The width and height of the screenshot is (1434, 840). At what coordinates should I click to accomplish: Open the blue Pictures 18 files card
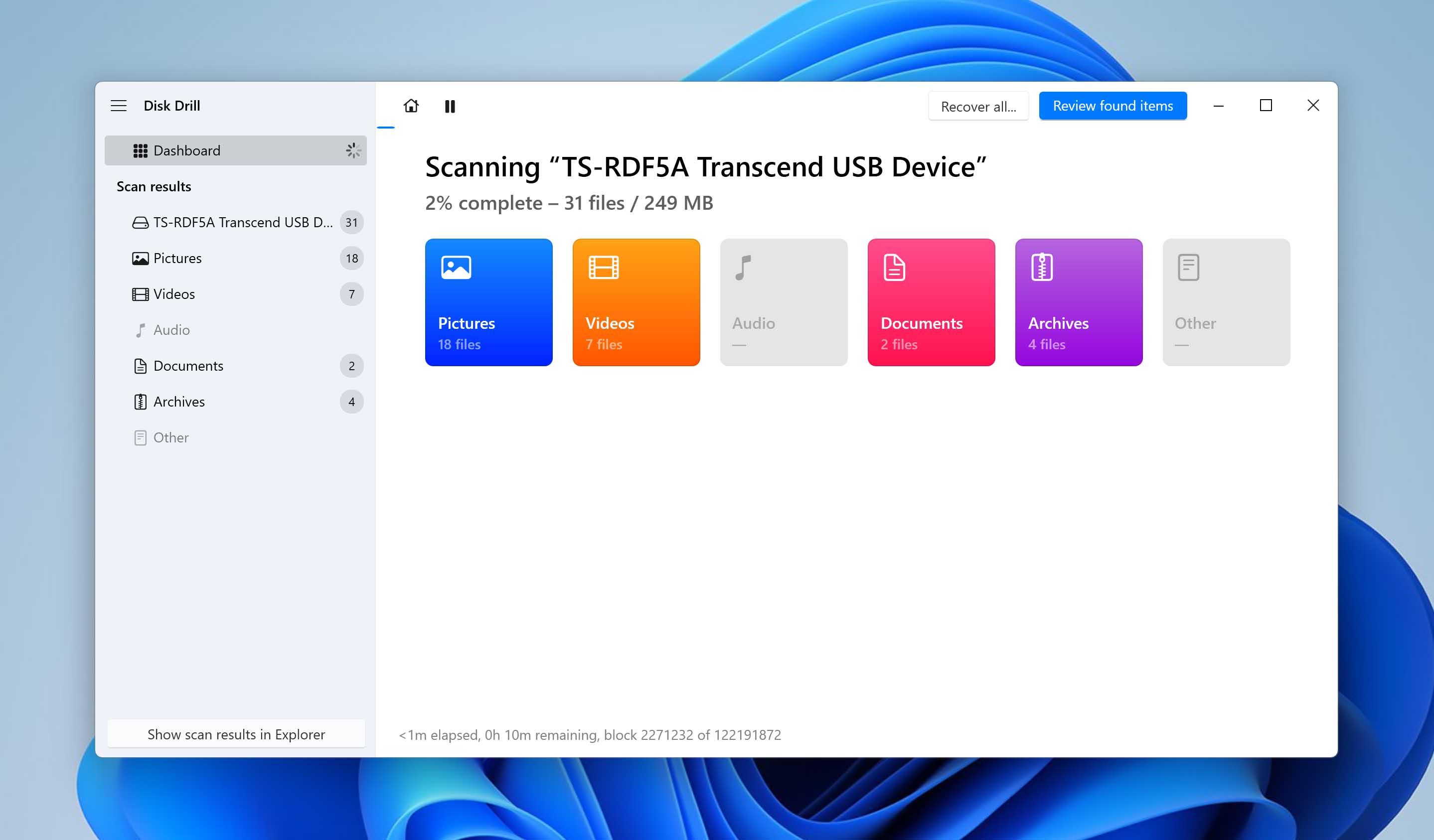[489, 302]
